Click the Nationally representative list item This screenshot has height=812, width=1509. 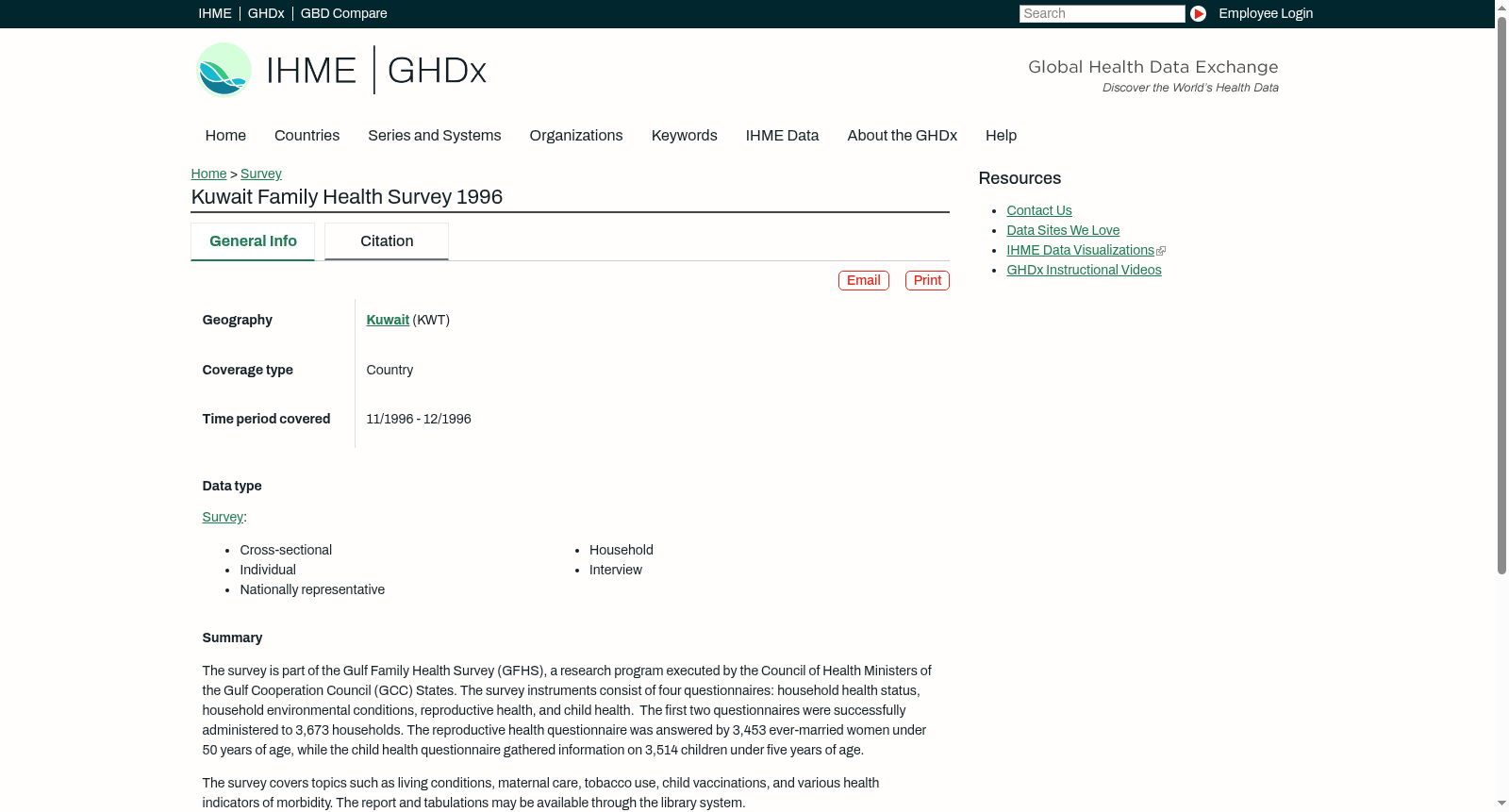[312, 590]
